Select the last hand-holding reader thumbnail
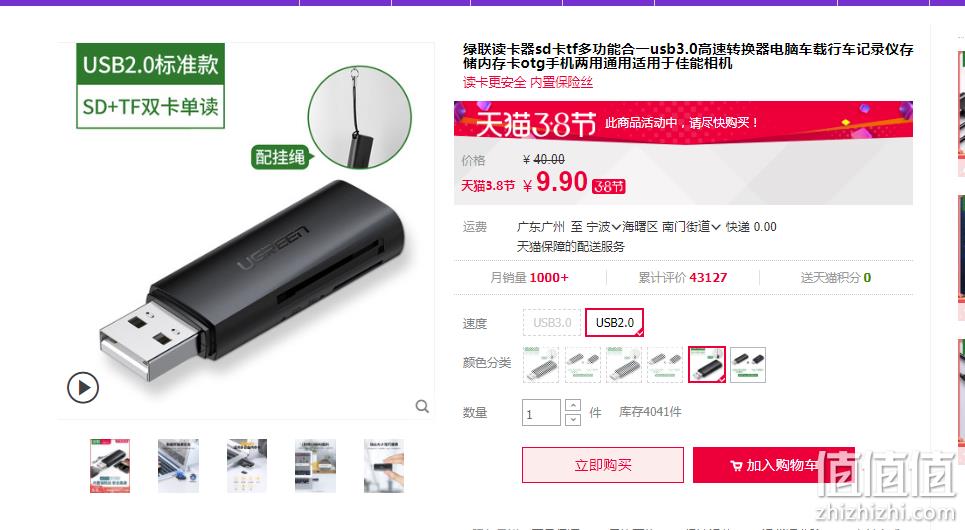This screenshot has height=530, width=965. [383, 466]
